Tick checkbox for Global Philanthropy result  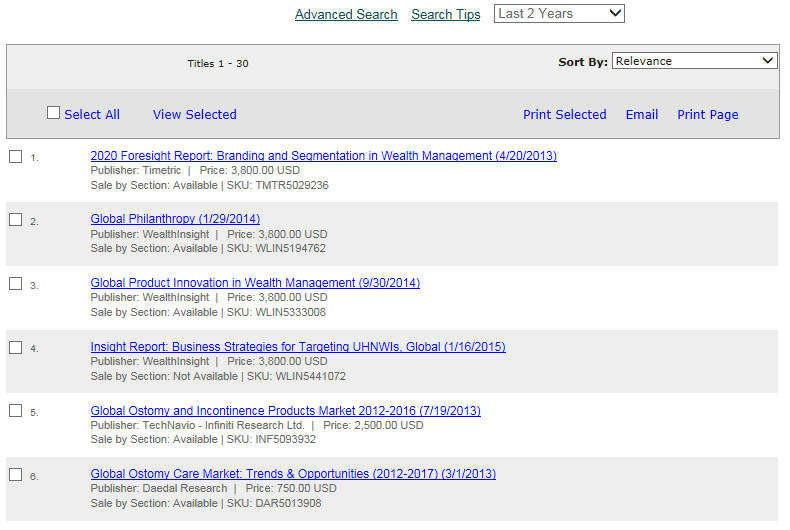(x=15, y=220)
